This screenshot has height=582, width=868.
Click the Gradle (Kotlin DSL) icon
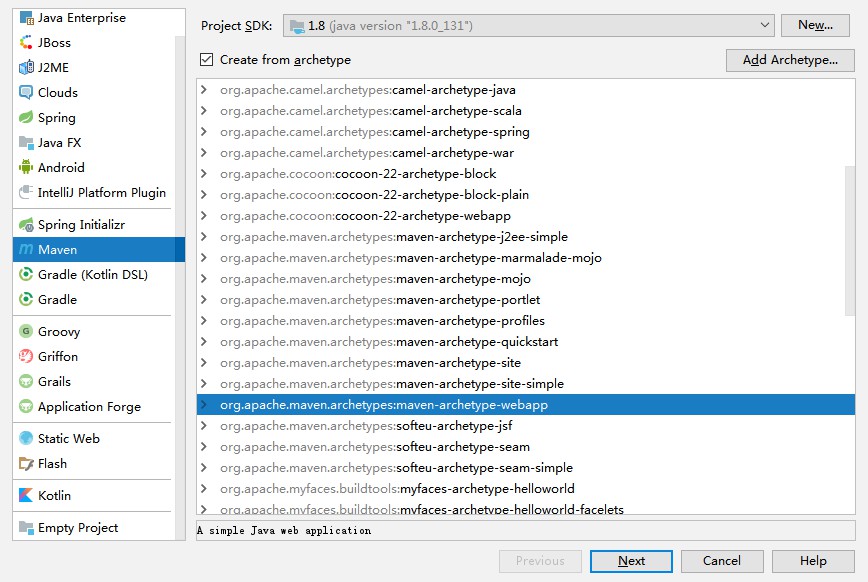click(26, 274)
